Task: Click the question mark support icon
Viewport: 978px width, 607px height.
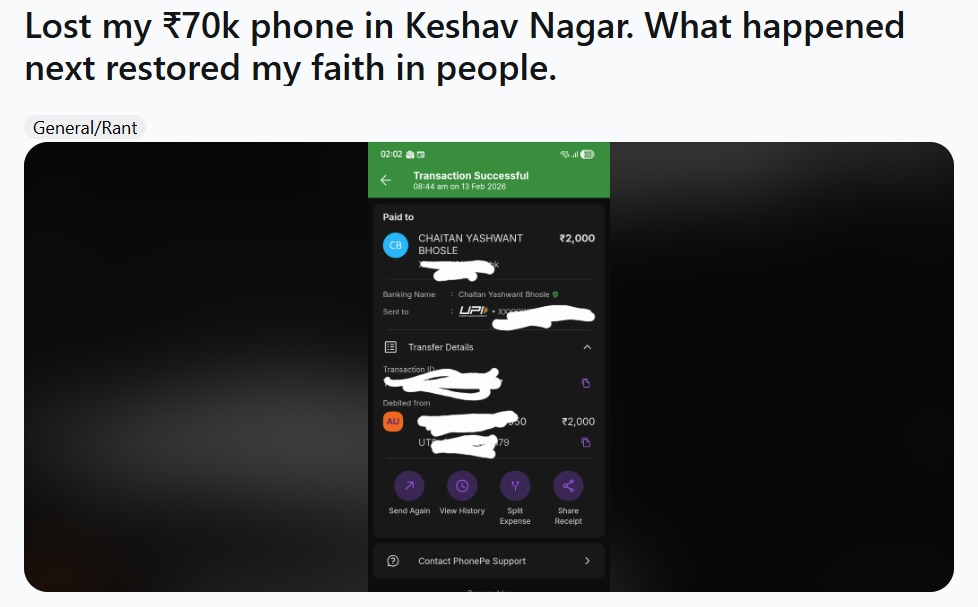Action: point(393,561)
